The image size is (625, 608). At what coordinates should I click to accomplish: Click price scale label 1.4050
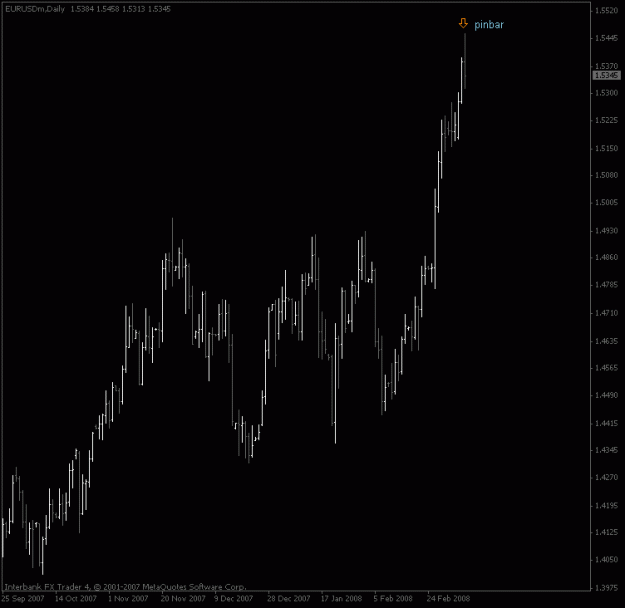pyautogui.click(x=606, y=560)
